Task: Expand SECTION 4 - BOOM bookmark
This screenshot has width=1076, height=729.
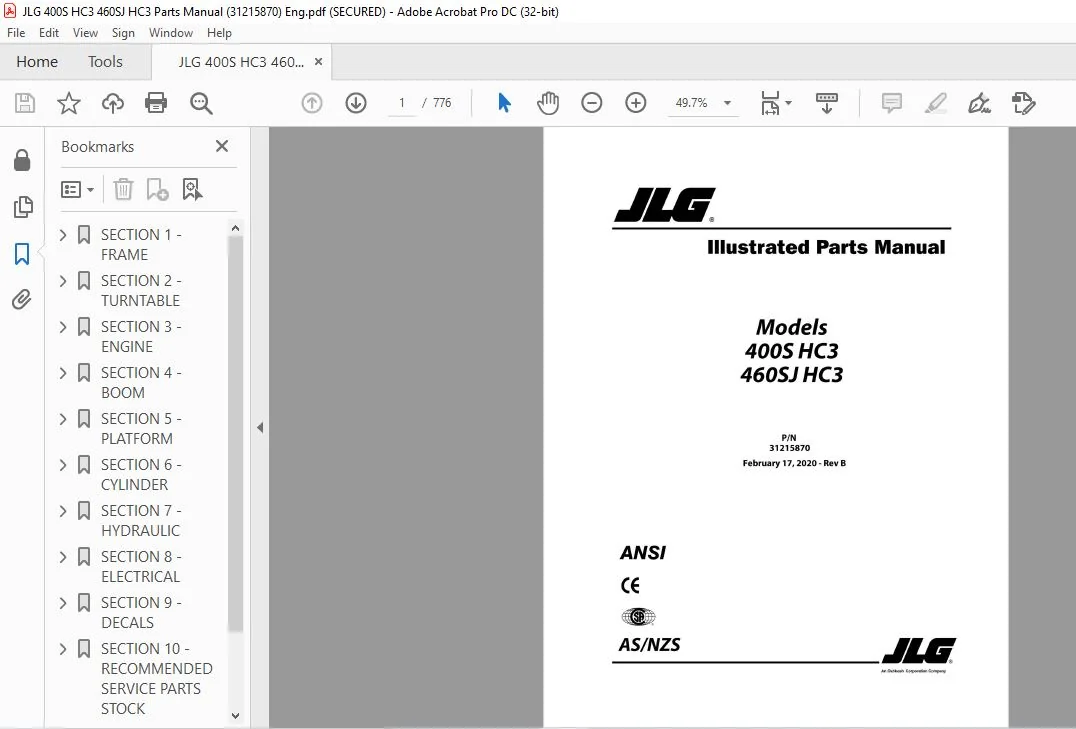Action: coord(63,373)
